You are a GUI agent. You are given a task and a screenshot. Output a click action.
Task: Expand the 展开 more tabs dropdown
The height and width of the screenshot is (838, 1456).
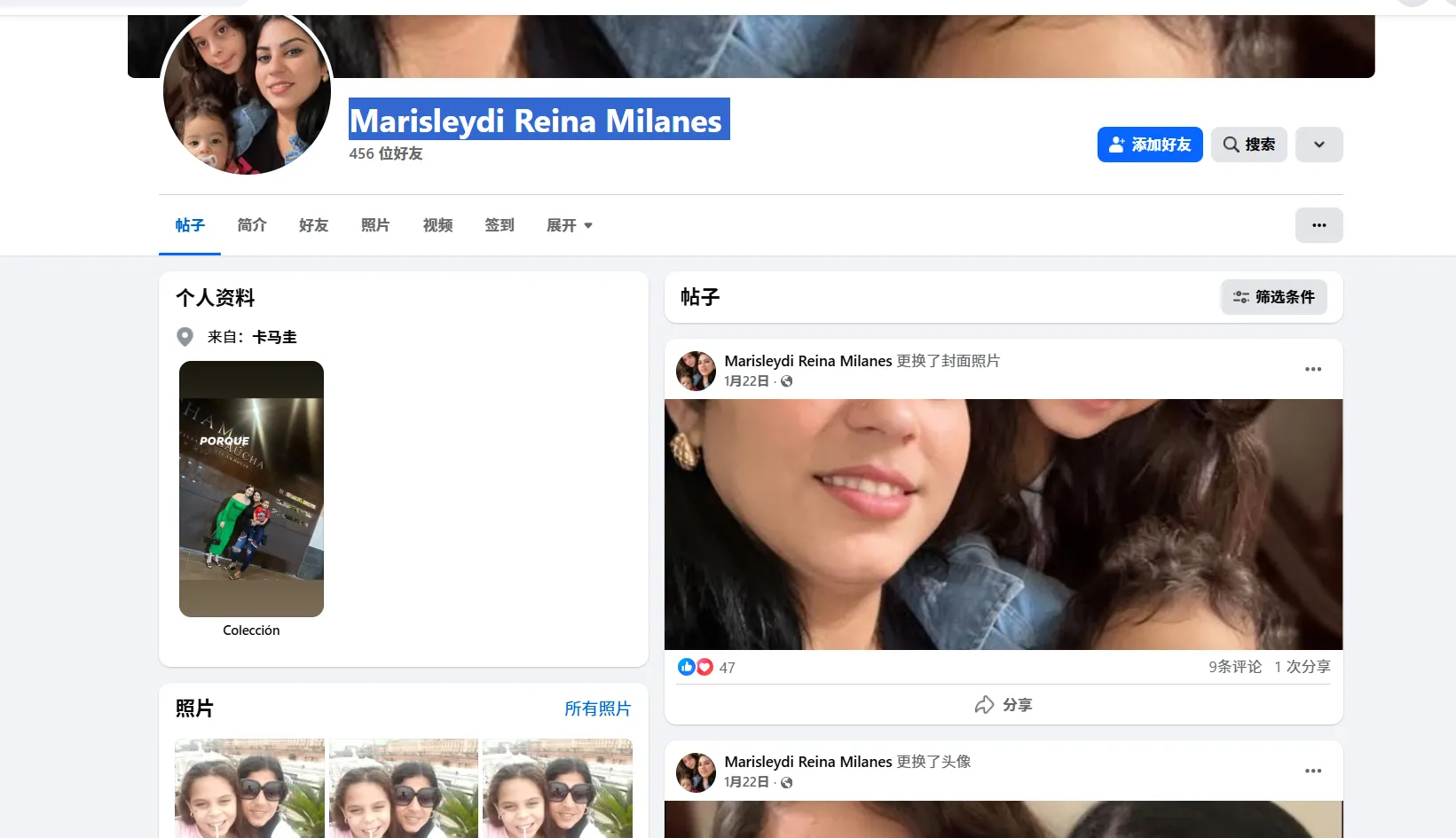[570, 225]
